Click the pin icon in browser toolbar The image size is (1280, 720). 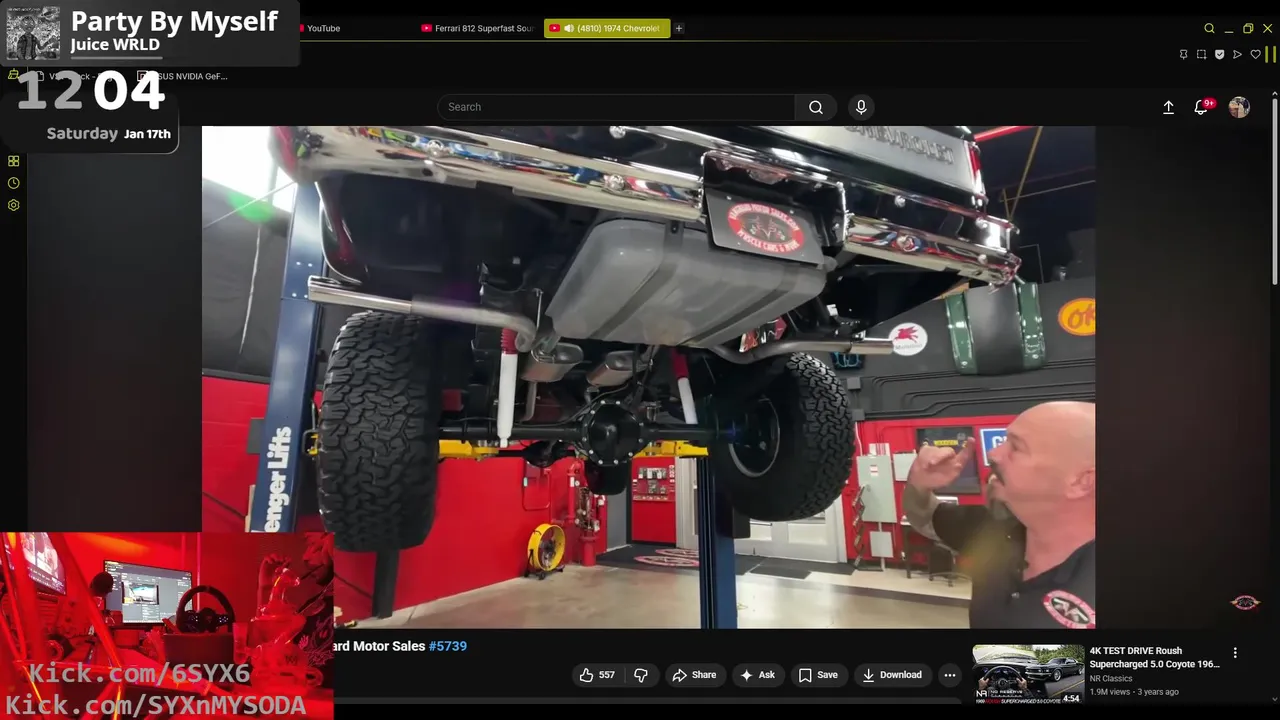(1183, 54)
